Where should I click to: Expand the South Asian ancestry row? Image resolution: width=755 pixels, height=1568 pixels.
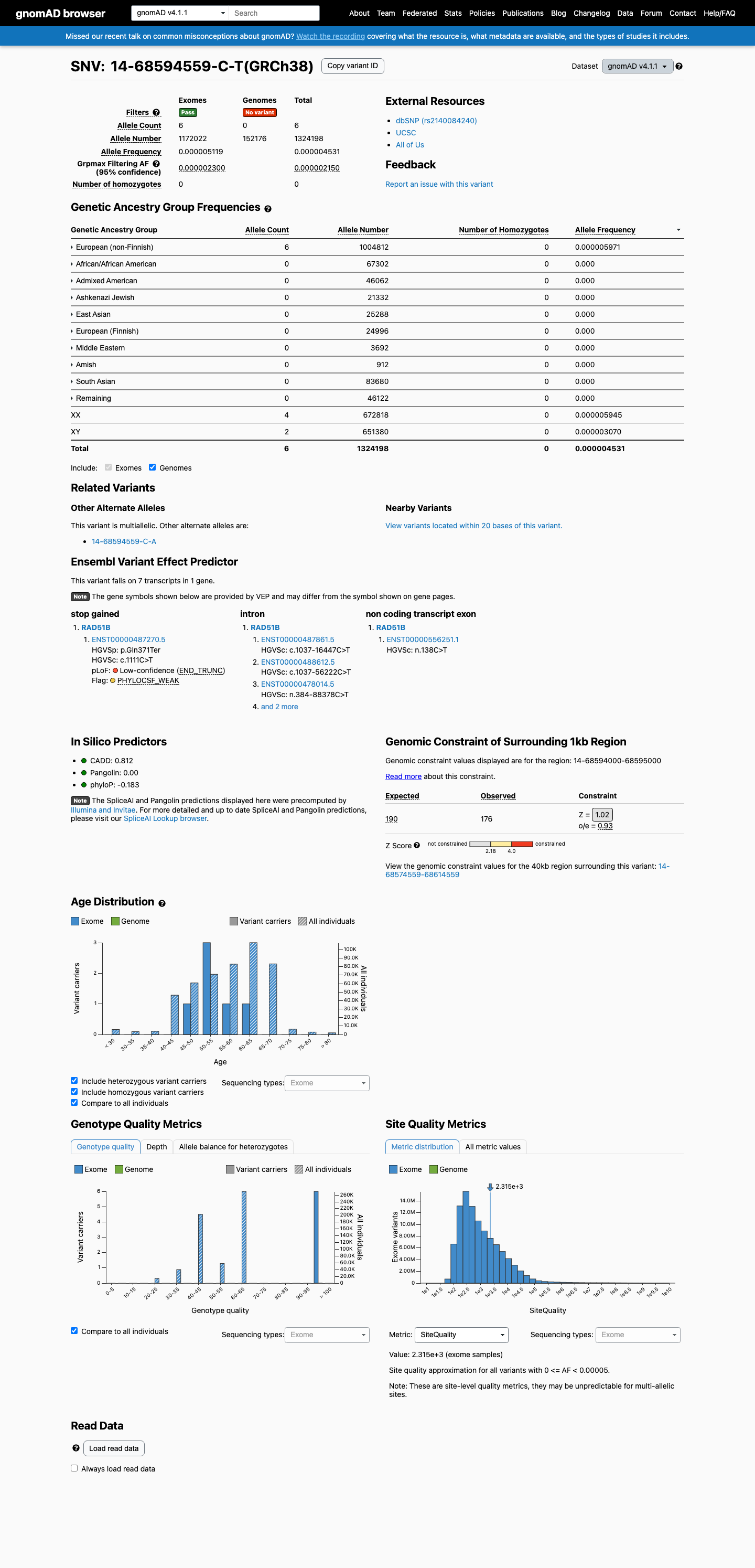92,382
